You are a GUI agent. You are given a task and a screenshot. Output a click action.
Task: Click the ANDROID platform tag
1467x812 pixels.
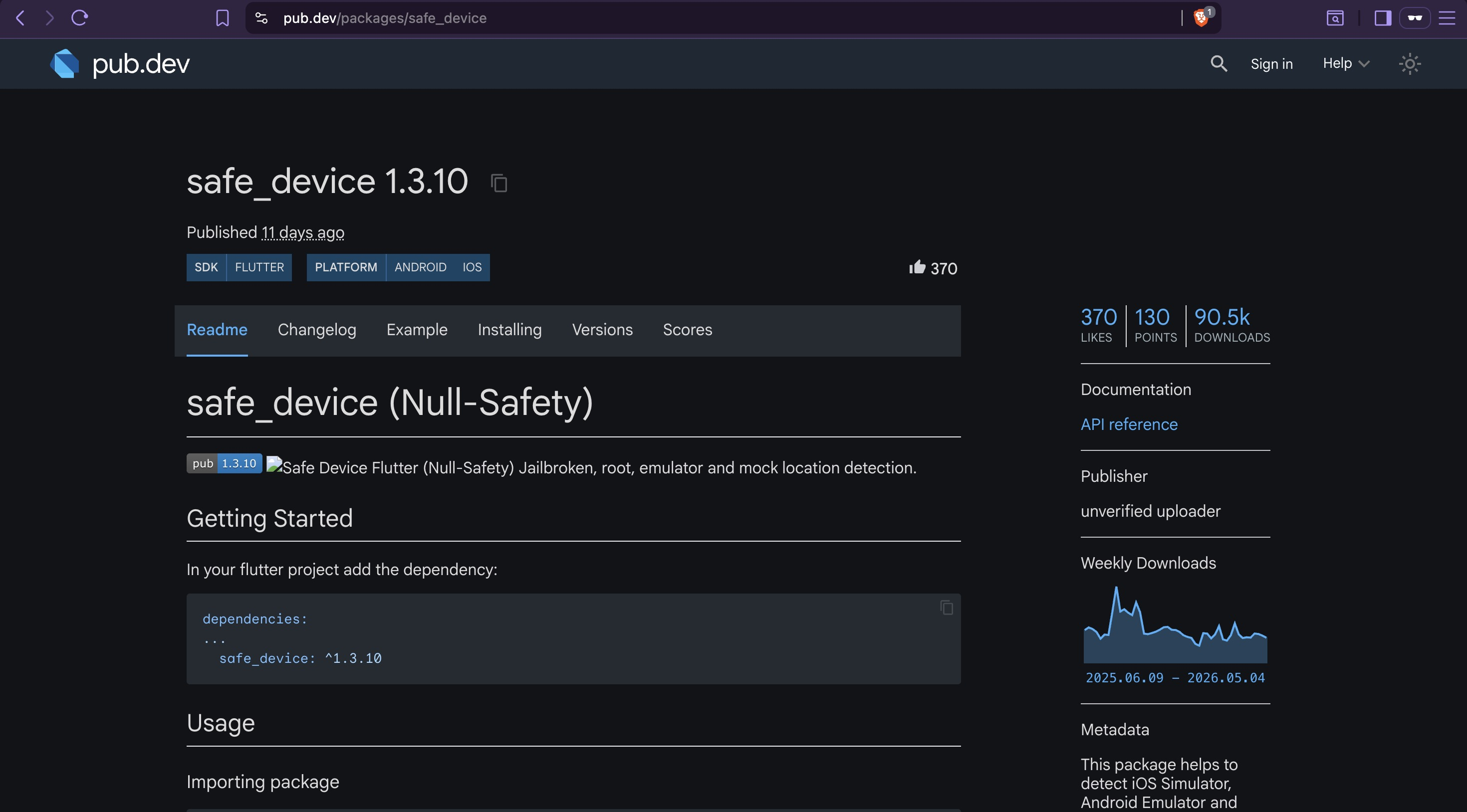pyautogui.click(x=420, y=267)
